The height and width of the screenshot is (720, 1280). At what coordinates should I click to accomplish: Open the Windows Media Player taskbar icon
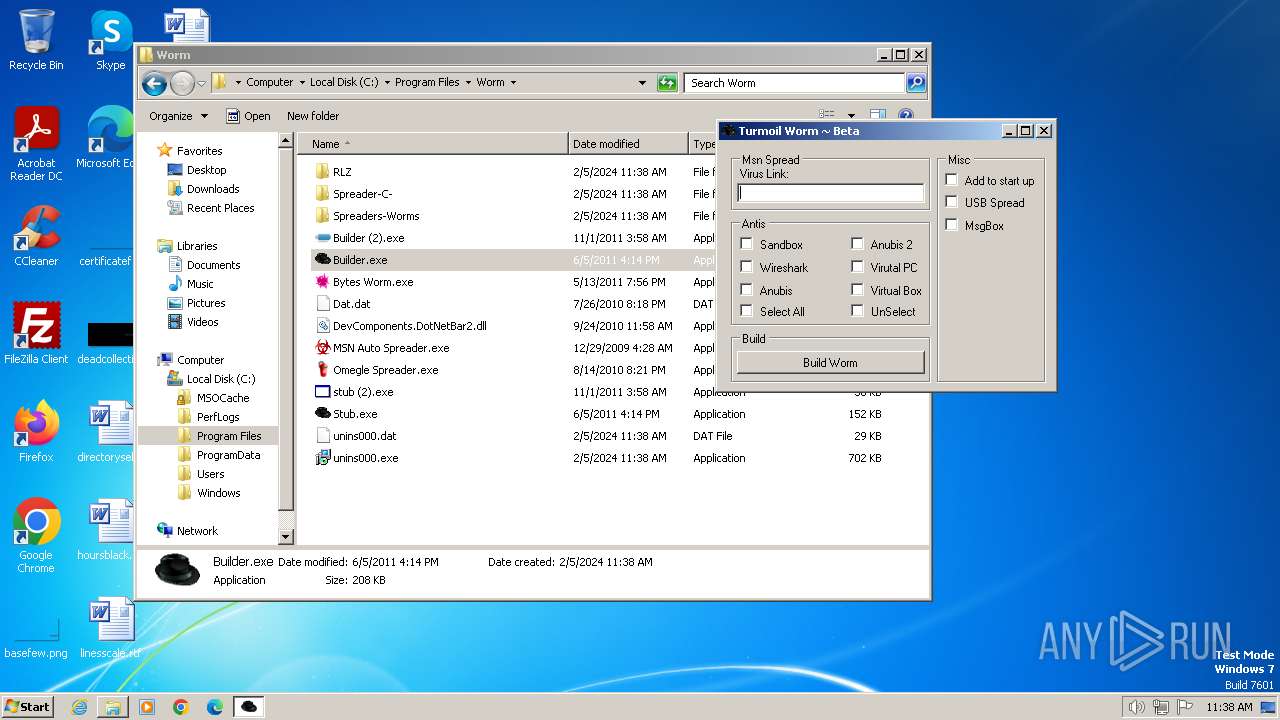pos(147,707)
